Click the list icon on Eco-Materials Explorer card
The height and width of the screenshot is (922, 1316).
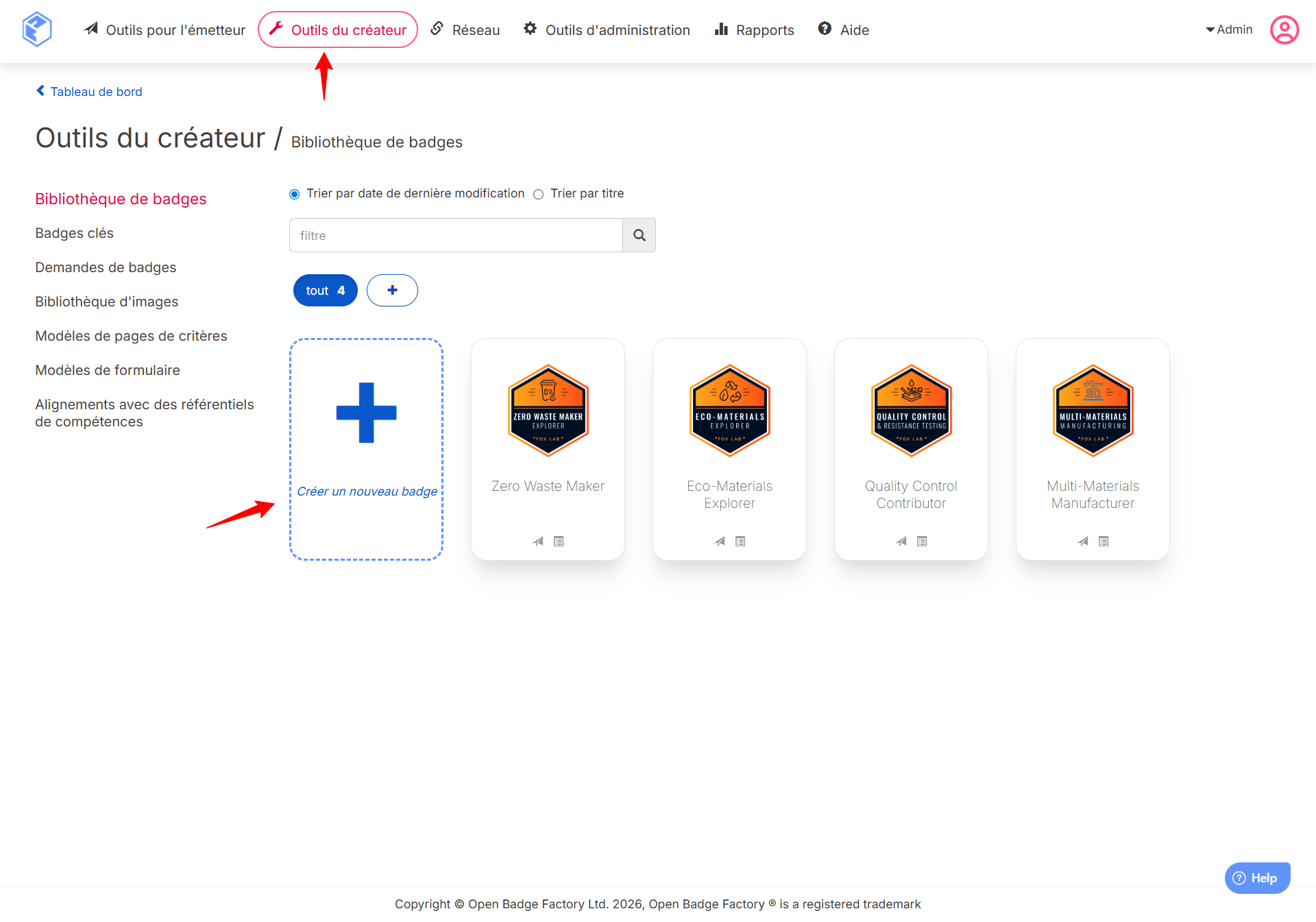pyautogui.click(x=740, y=542)
